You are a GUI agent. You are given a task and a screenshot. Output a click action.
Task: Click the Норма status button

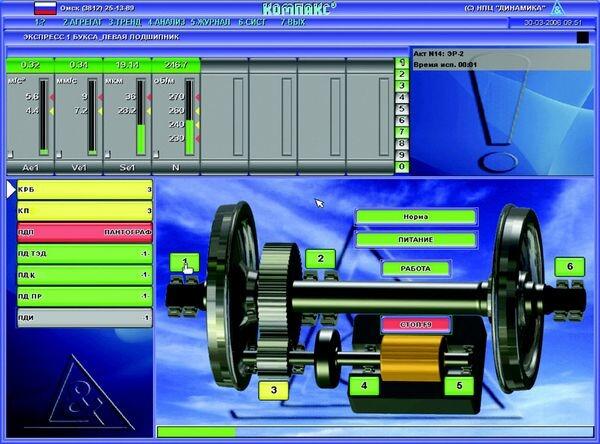(x=416, y=217)
